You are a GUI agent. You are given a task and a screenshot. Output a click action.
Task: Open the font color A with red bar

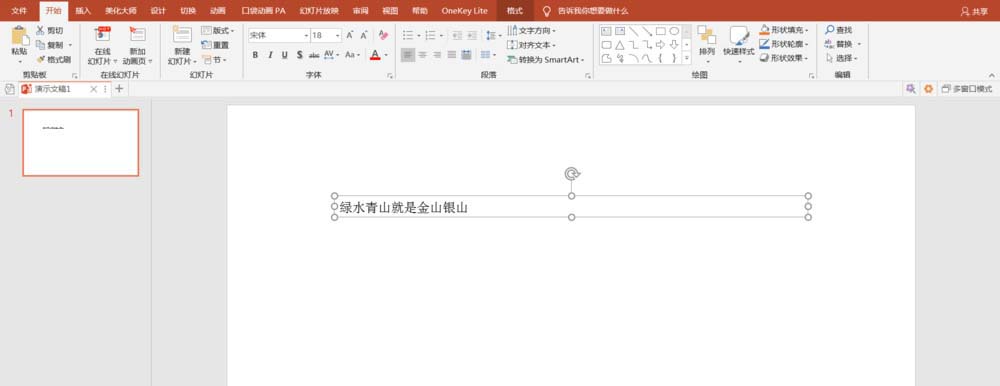(375, 55)
